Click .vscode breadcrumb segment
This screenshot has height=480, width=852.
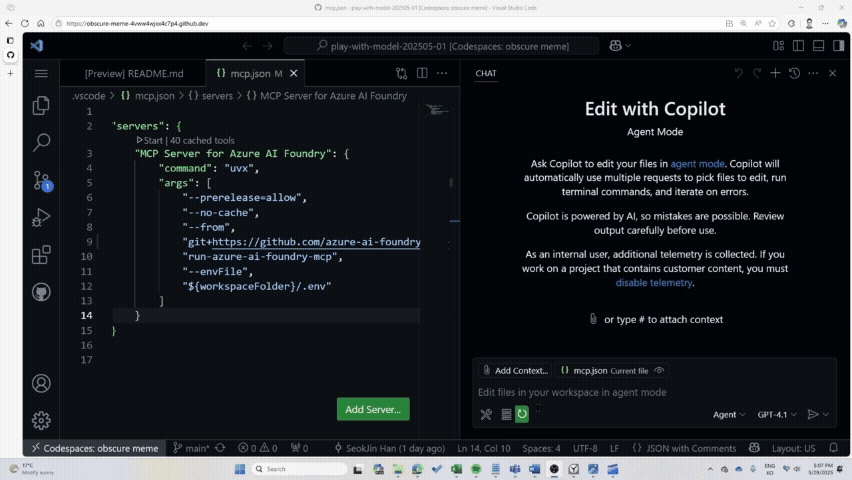89,96
